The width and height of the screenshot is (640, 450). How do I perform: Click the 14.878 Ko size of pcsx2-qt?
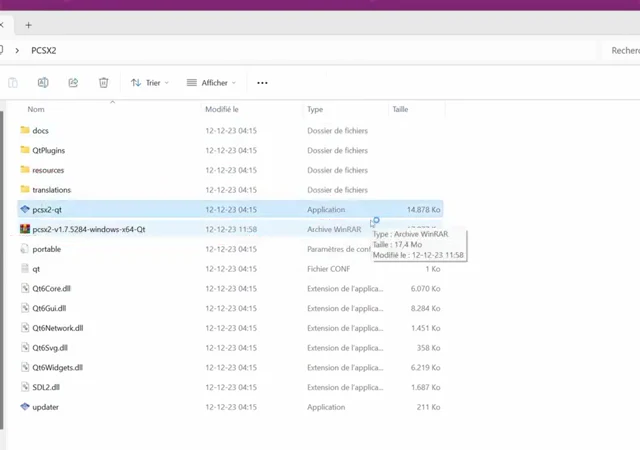[423, 209]
